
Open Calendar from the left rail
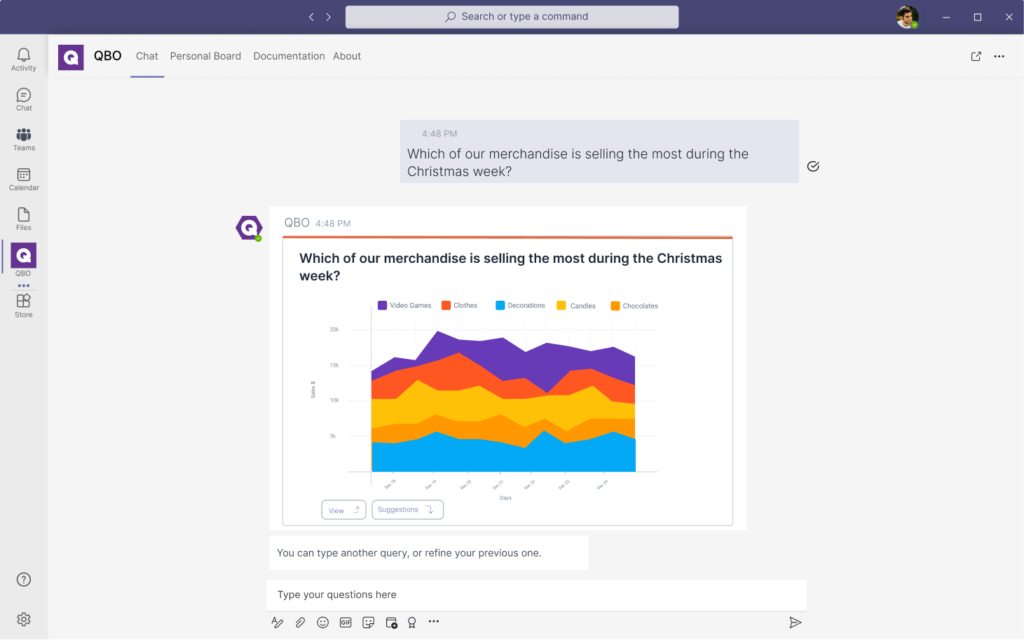[23, 179]
